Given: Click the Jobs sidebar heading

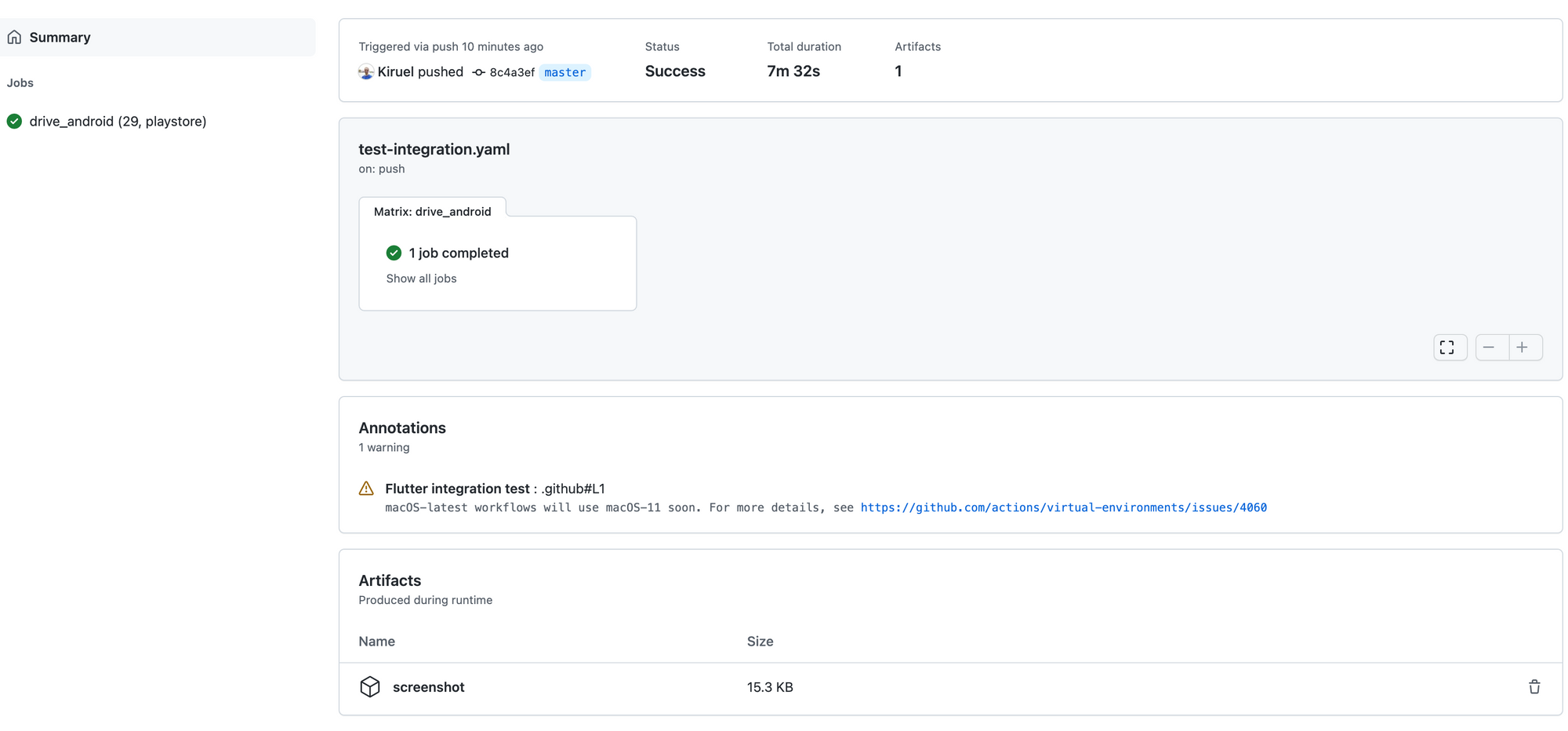Looking at the screenshot, I should (x=20, y=82).
